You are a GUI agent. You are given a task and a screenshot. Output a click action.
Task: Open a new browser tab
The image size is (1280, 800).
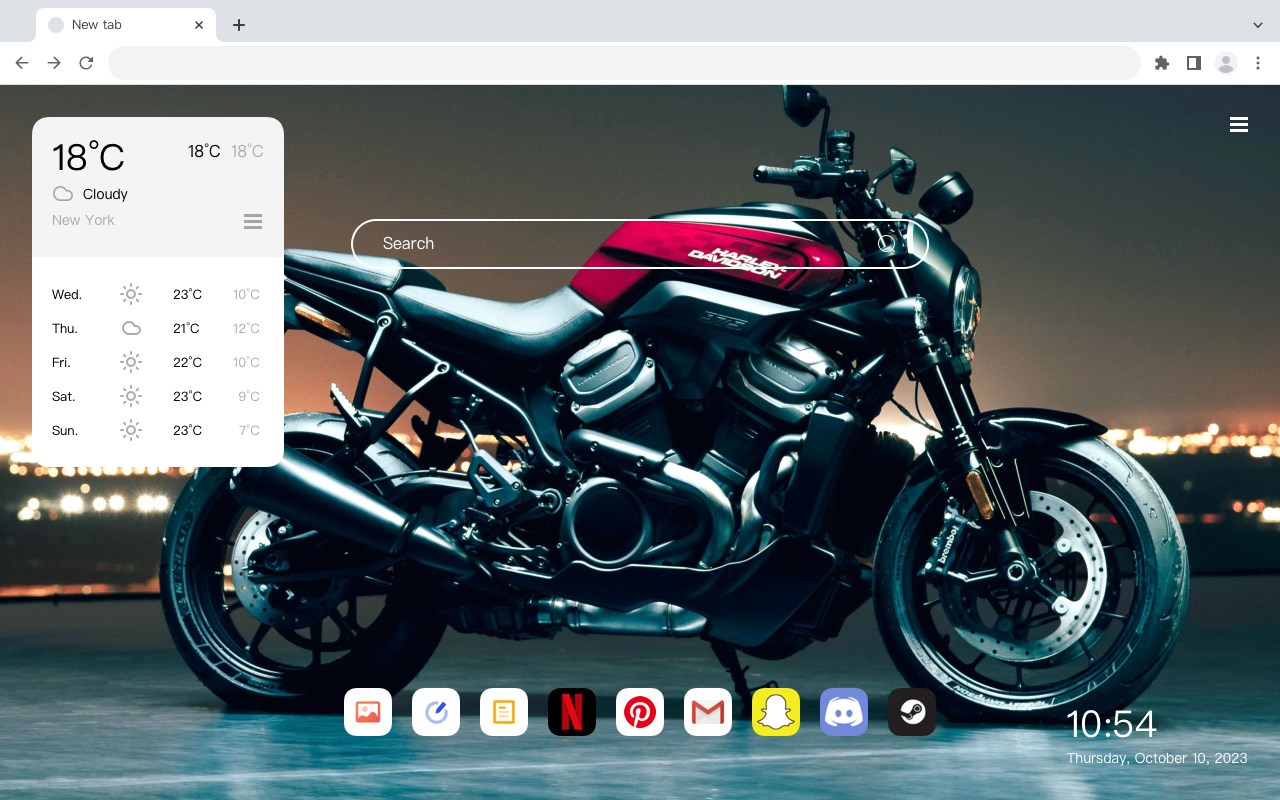click(238, 25)
